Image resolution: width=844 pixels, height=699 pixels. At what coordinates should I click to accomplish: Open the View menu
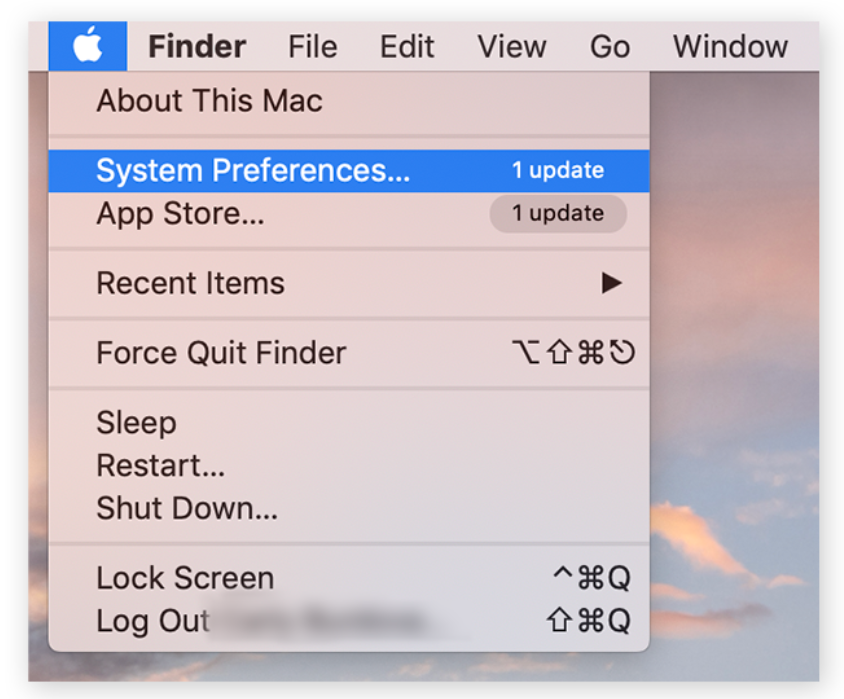[513, 46]
